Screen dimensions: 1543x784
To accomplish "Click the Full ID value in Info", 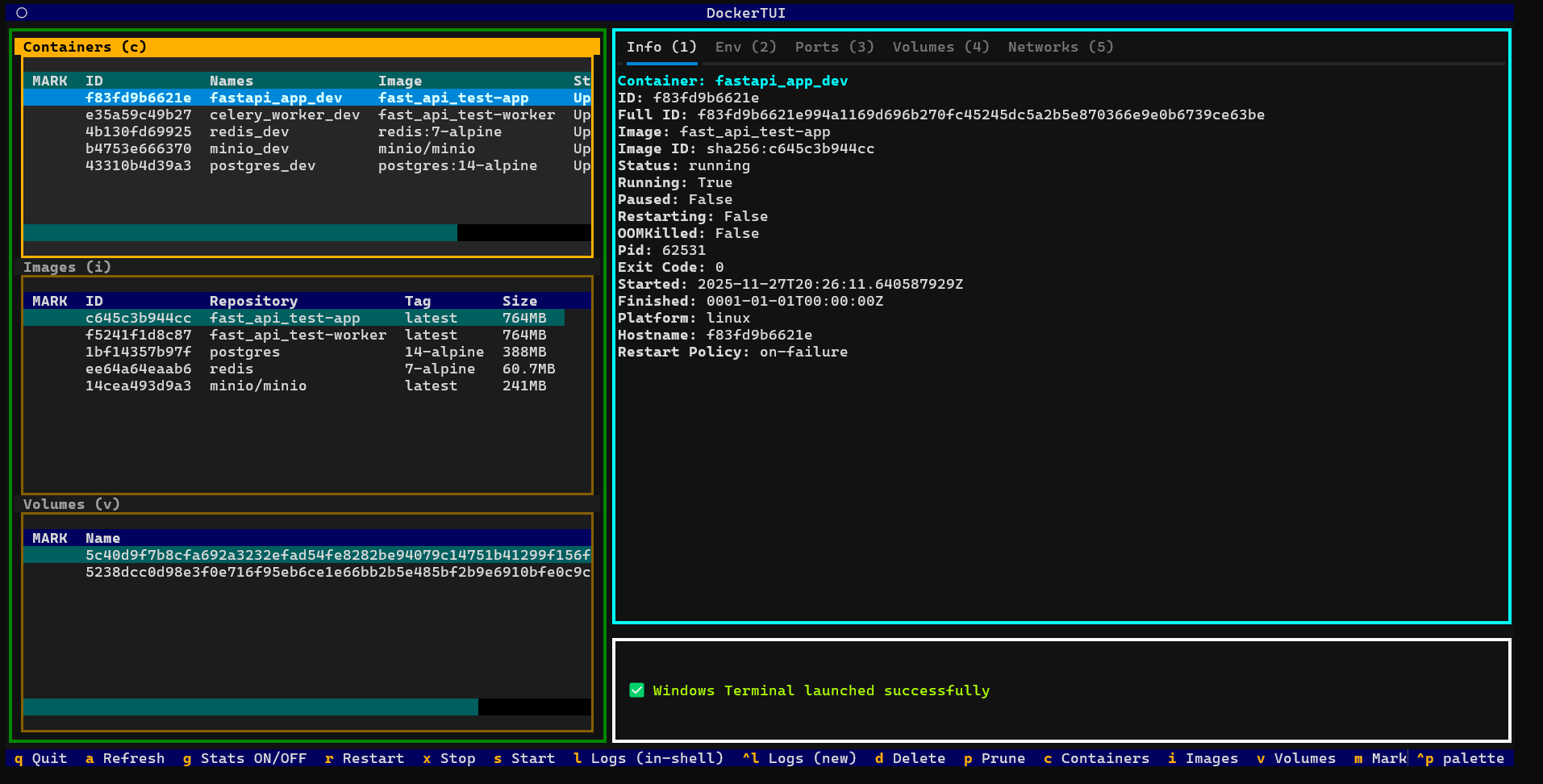I will click(981, 115).
